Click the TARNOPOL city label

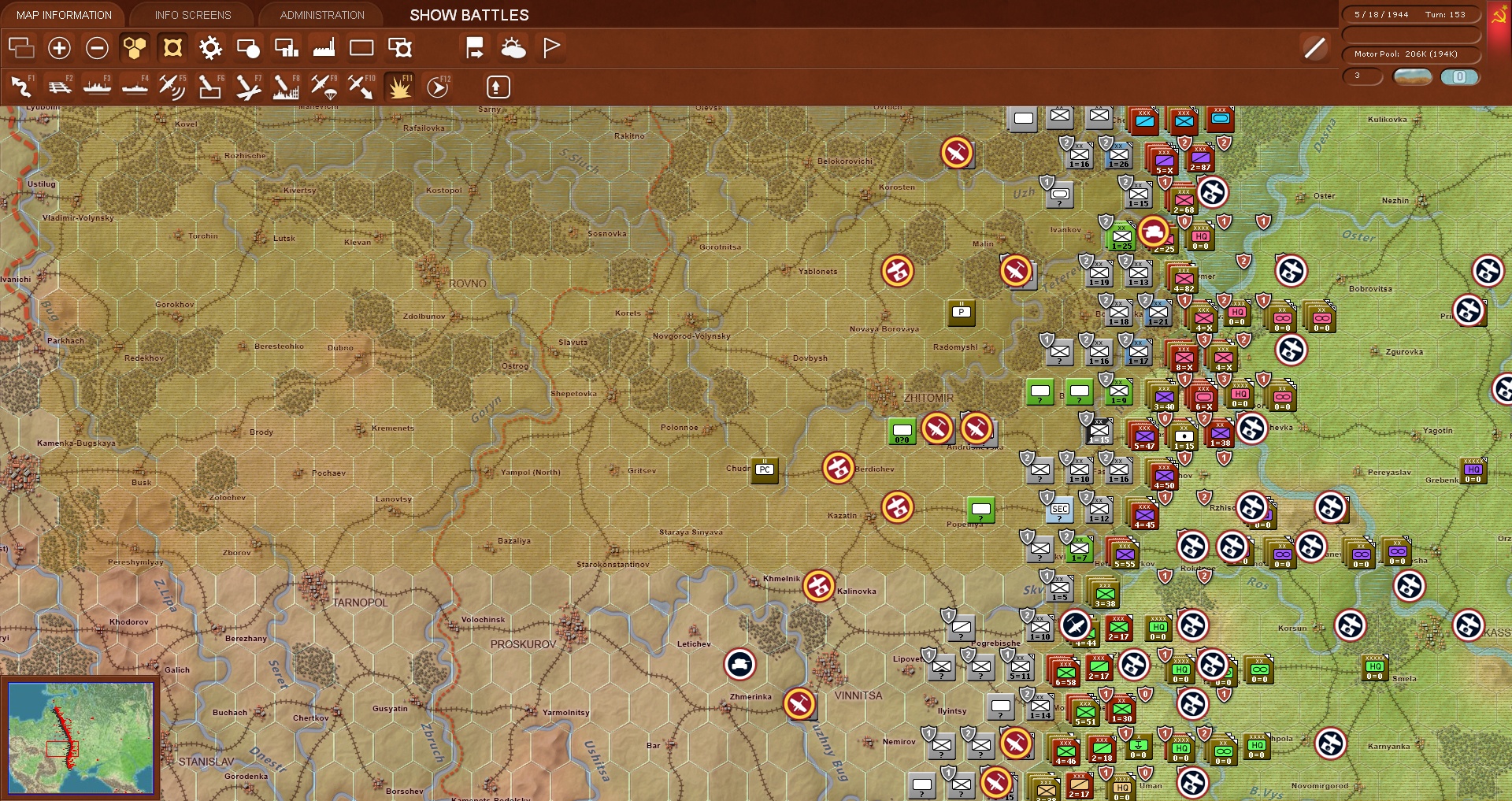pos(360,603)
